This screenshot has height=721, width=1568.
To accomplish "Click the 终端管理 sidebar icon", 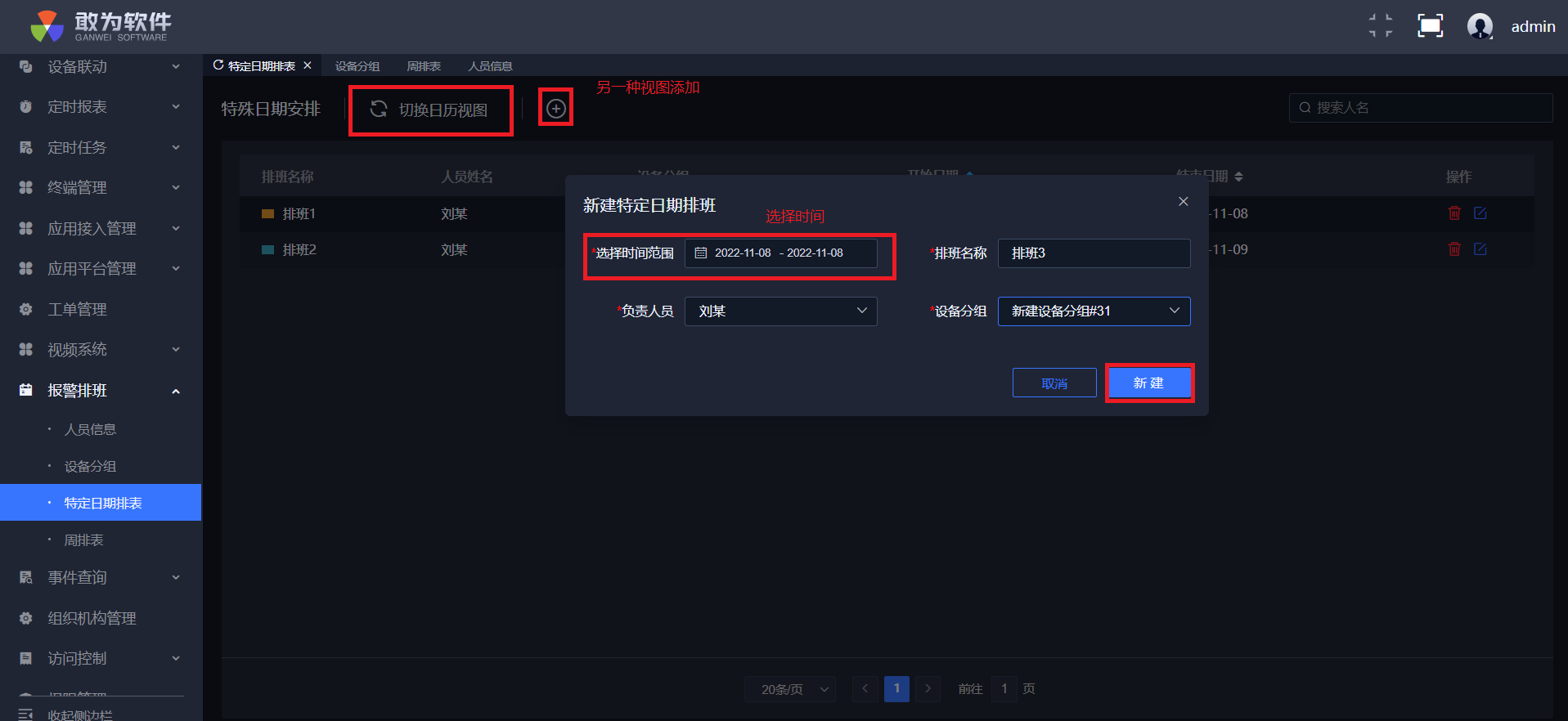I will coord(26,188).
